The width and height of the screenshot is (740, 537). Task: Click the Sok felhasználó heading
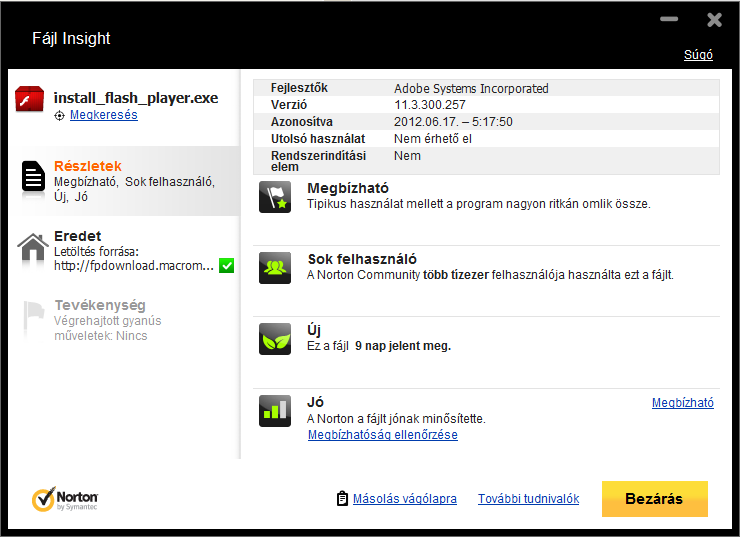(x=362, y=259)
